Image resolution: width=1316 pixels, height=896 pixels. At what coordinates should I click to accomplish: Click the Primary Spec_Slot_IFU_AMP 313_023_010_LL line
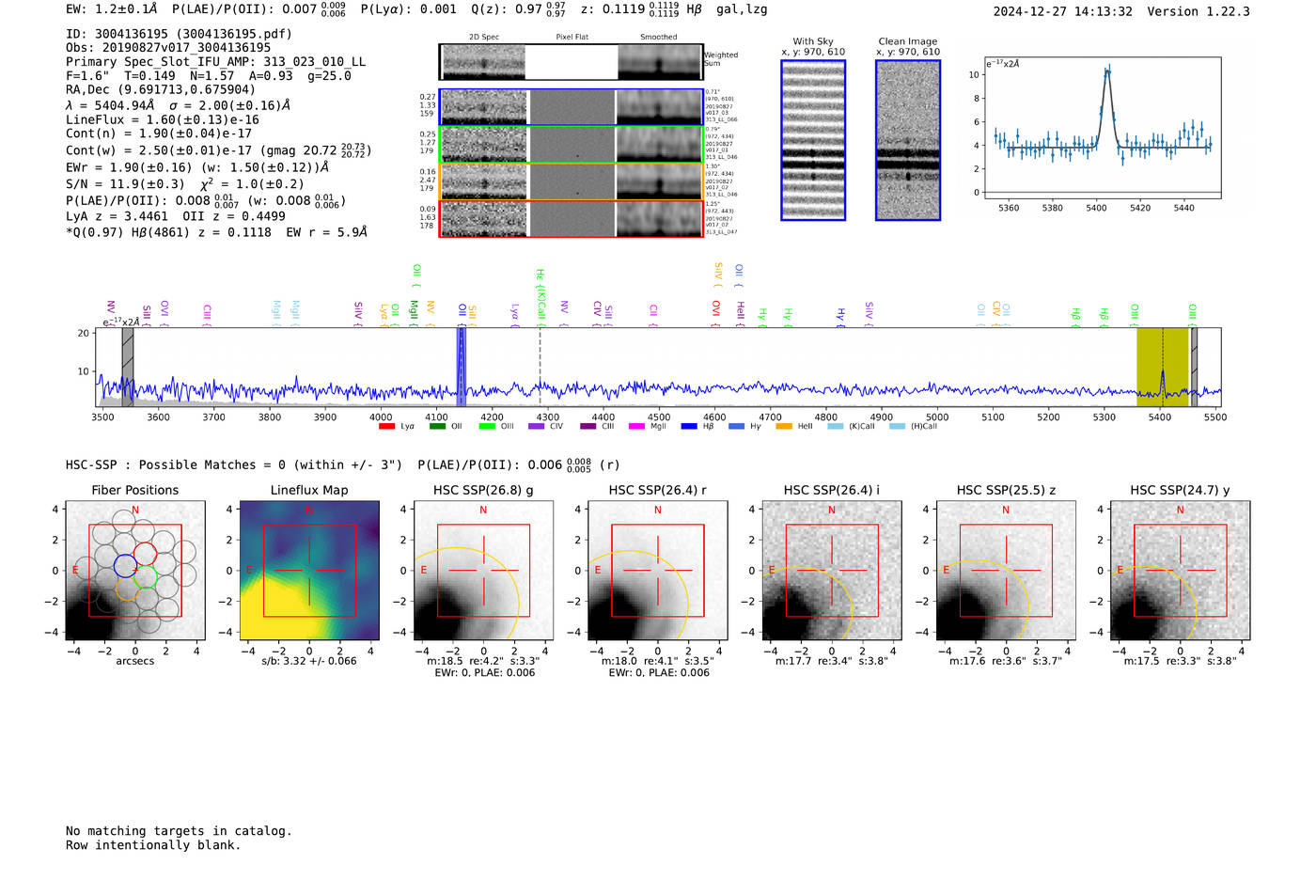[x=215, y=62]
